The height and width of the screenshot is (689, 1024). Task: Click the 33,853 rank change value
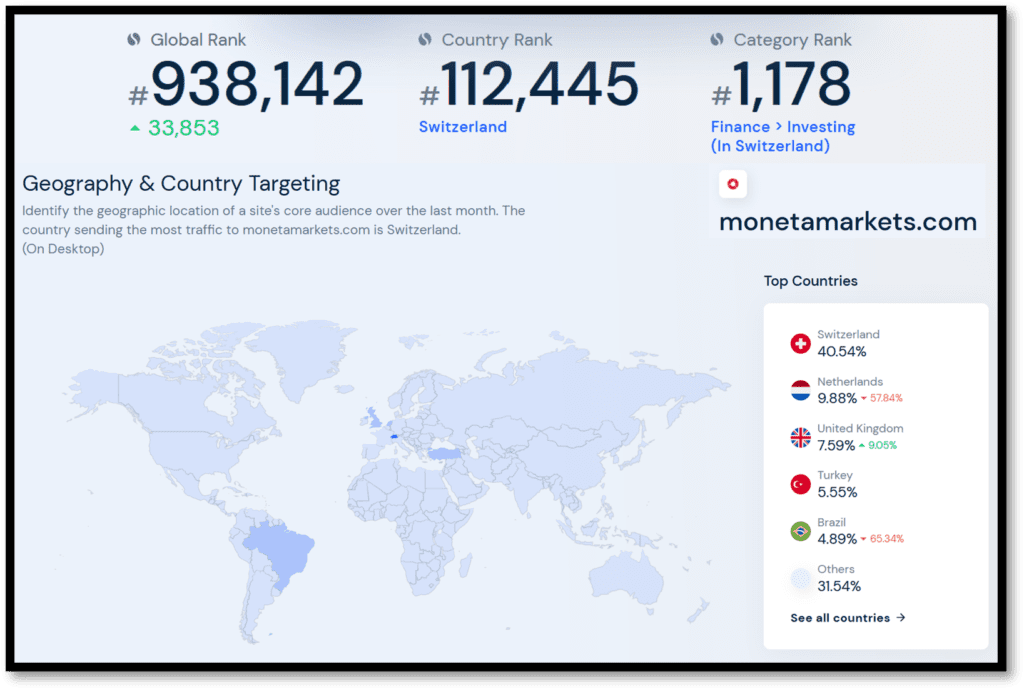coord(184,128)
